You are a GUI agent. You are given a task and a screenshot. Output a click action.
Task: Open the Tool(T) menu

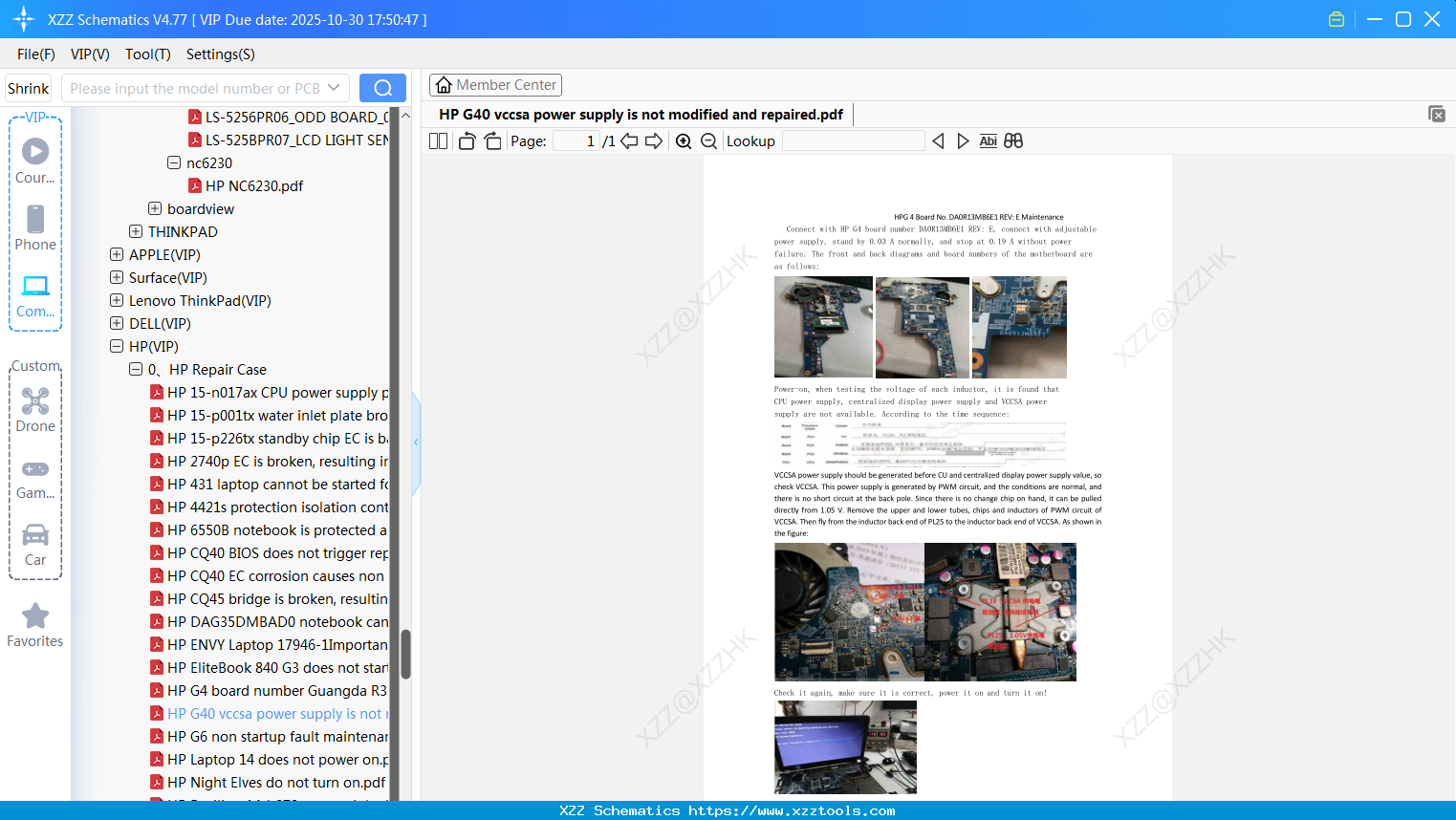(148, 54)
